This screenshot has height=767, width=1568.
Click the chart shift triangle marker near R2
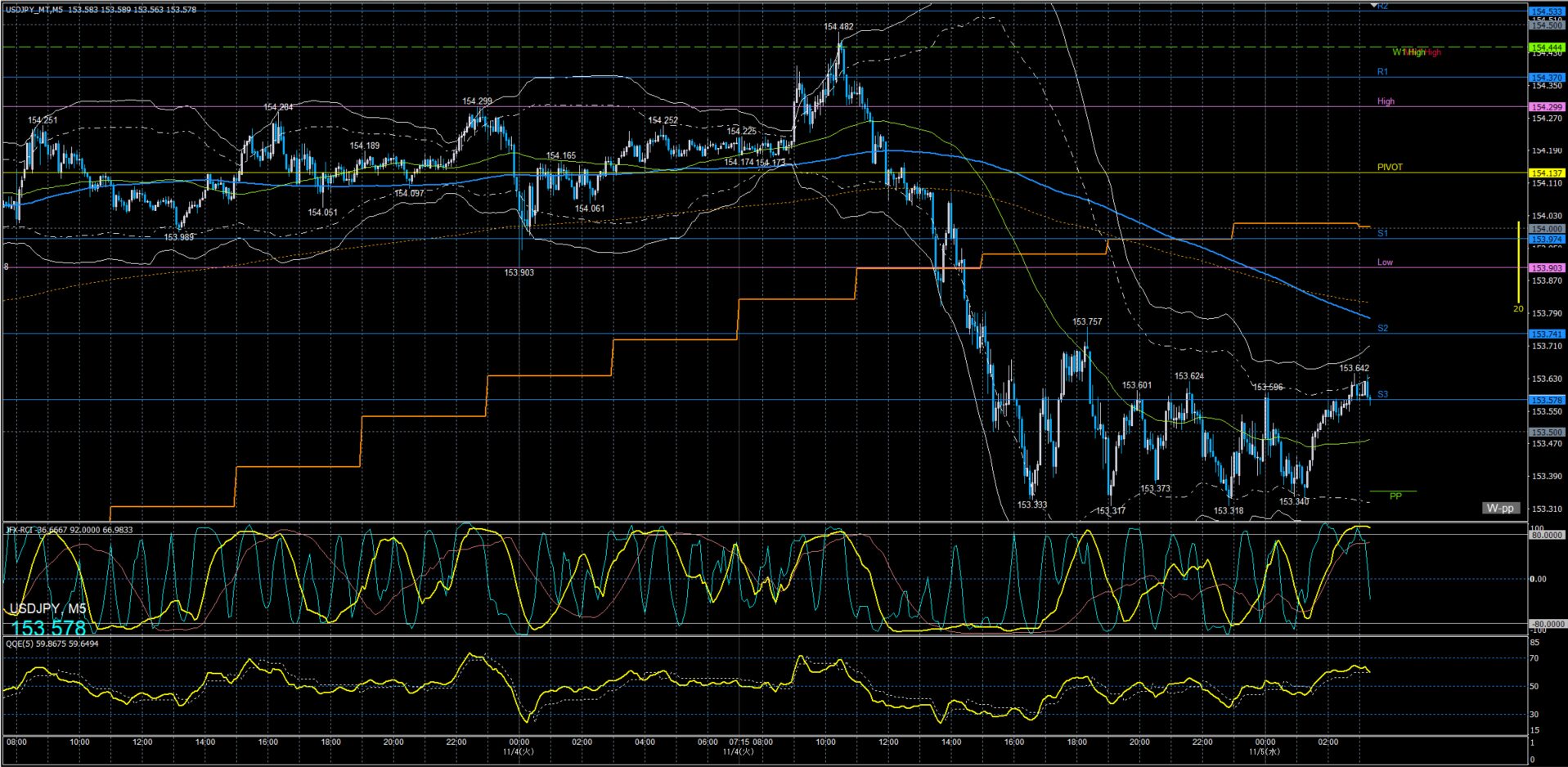tap(1373, 6)
